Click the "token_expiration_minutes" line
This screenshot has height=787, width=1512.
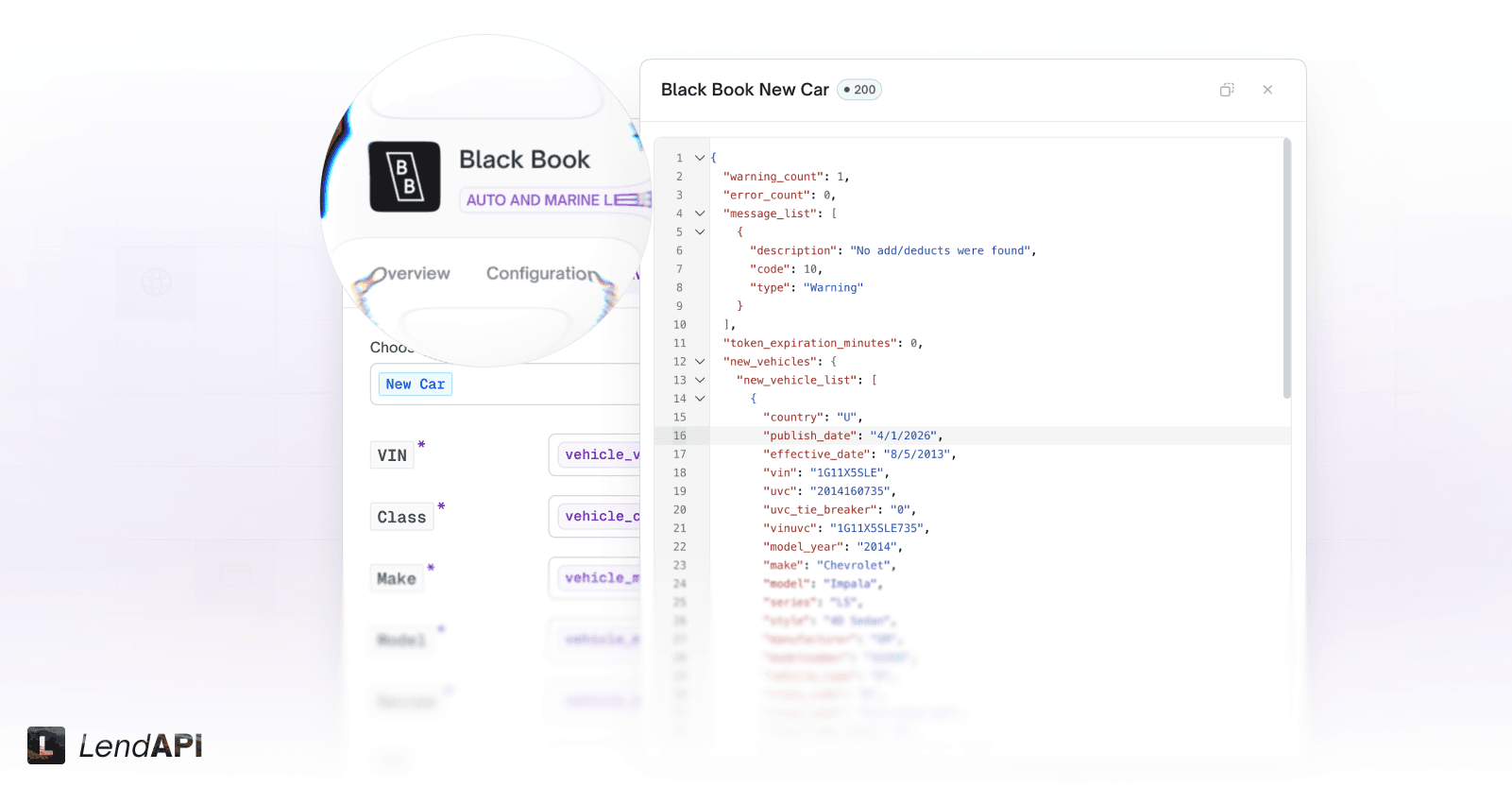(x=823, y=343)
